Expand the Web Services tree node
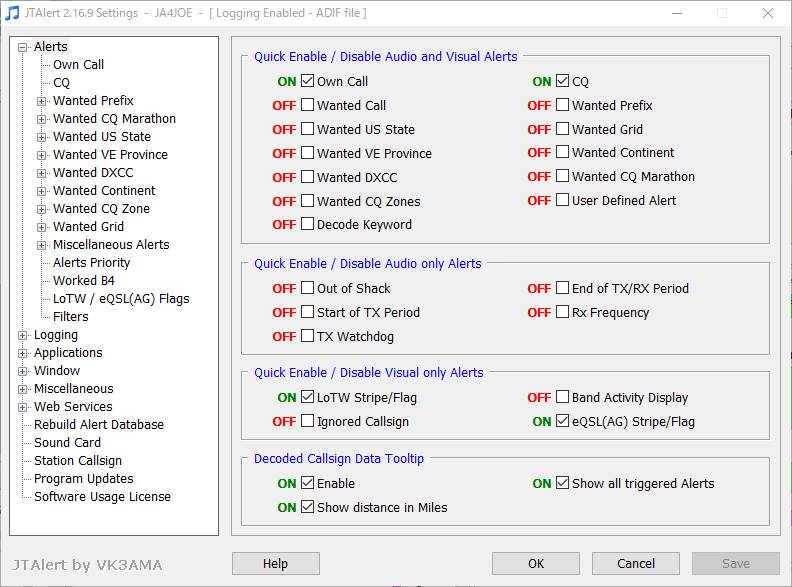 [22, 407]
